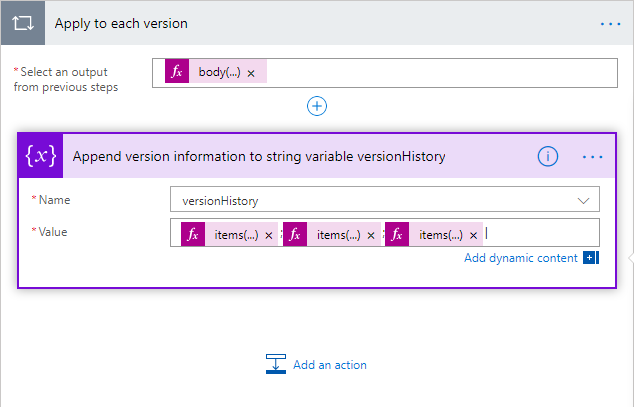
Task: Select the first items(...) expression token
Action: 236,235
